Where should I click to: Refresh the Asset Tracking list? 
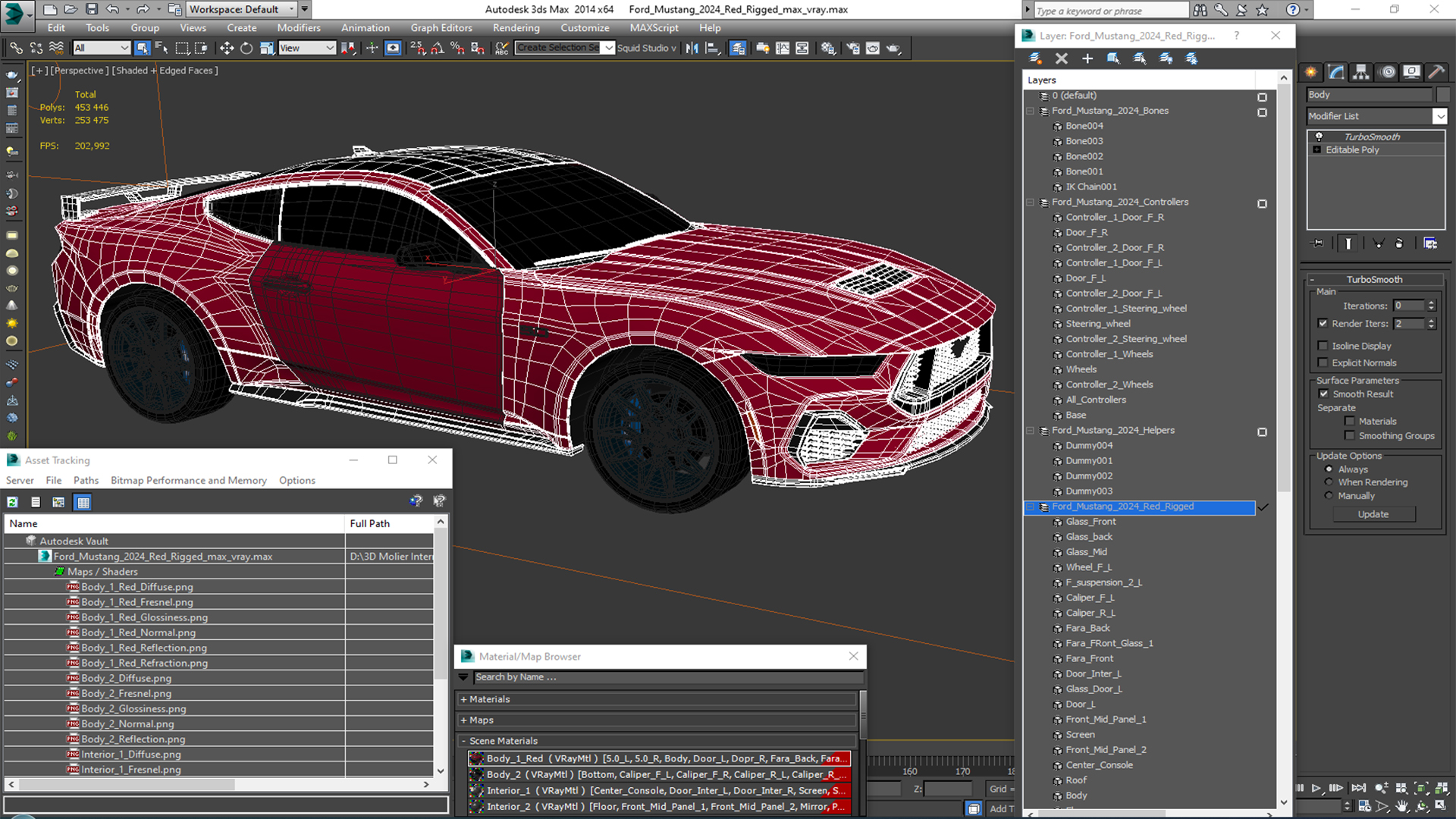pyautogui.click(x=13, y=502)
